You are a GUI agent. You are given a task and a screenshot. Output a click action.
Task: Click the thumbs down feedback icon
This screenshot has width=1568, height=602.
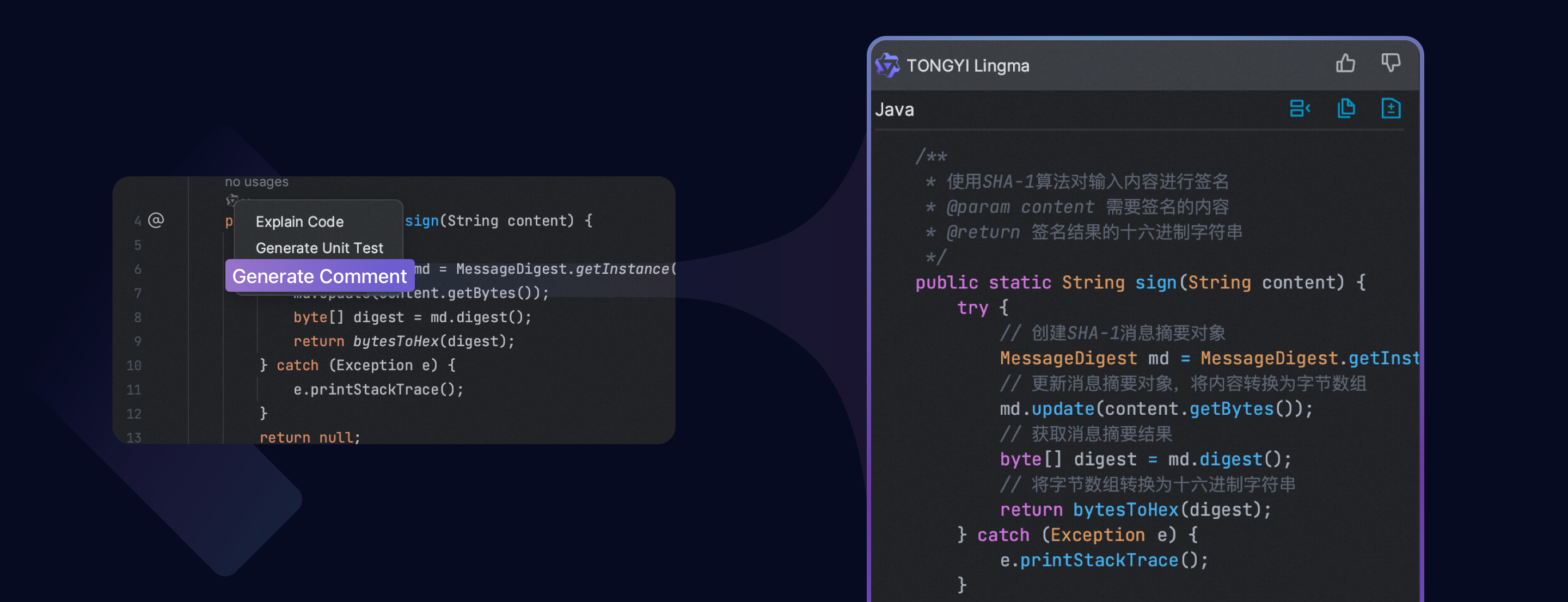click(1391, 63)
